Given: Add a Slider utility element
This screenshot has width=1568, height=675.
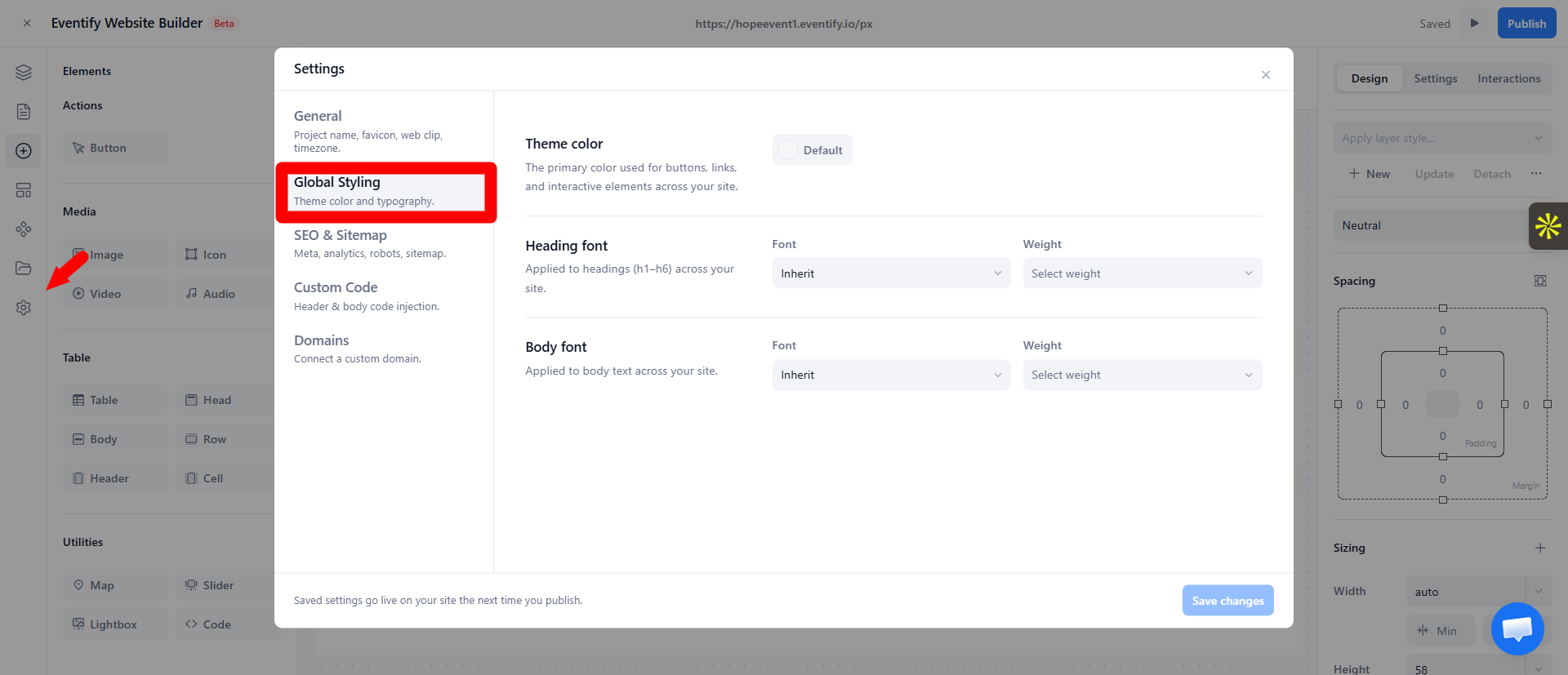Looking at the screenshot, I should pyautogui.click(x=225, y=585).
